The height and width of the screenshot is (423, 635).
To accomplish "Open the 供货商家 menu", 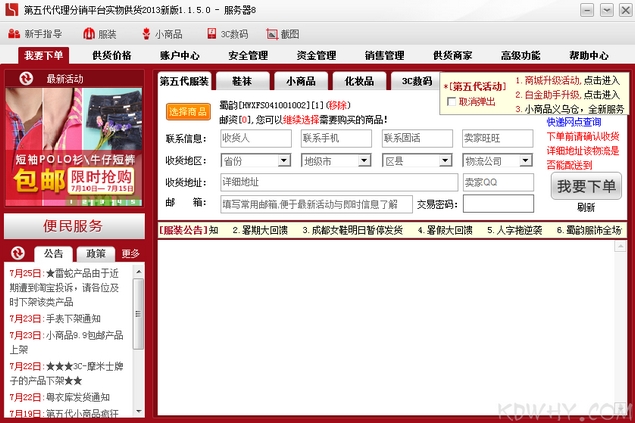I will 452,55.
